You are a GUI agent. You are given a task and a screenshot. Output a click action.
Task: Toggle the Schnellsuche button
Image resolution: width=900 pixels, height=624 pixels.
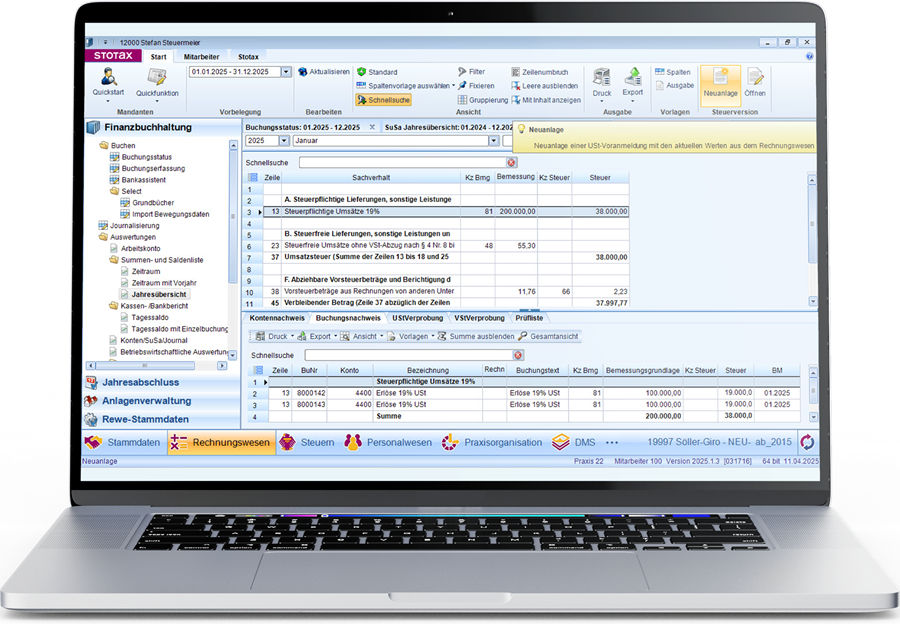383,100
